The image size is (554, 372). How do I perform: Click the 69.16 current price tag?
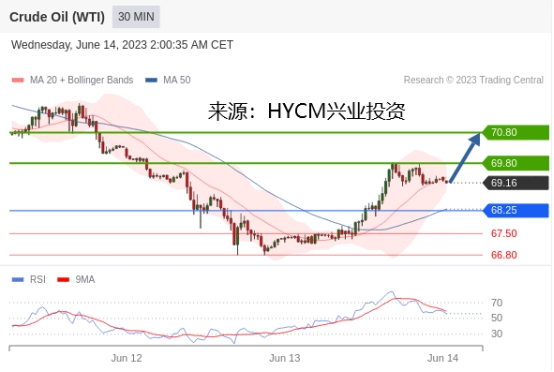tap(516, 183)
